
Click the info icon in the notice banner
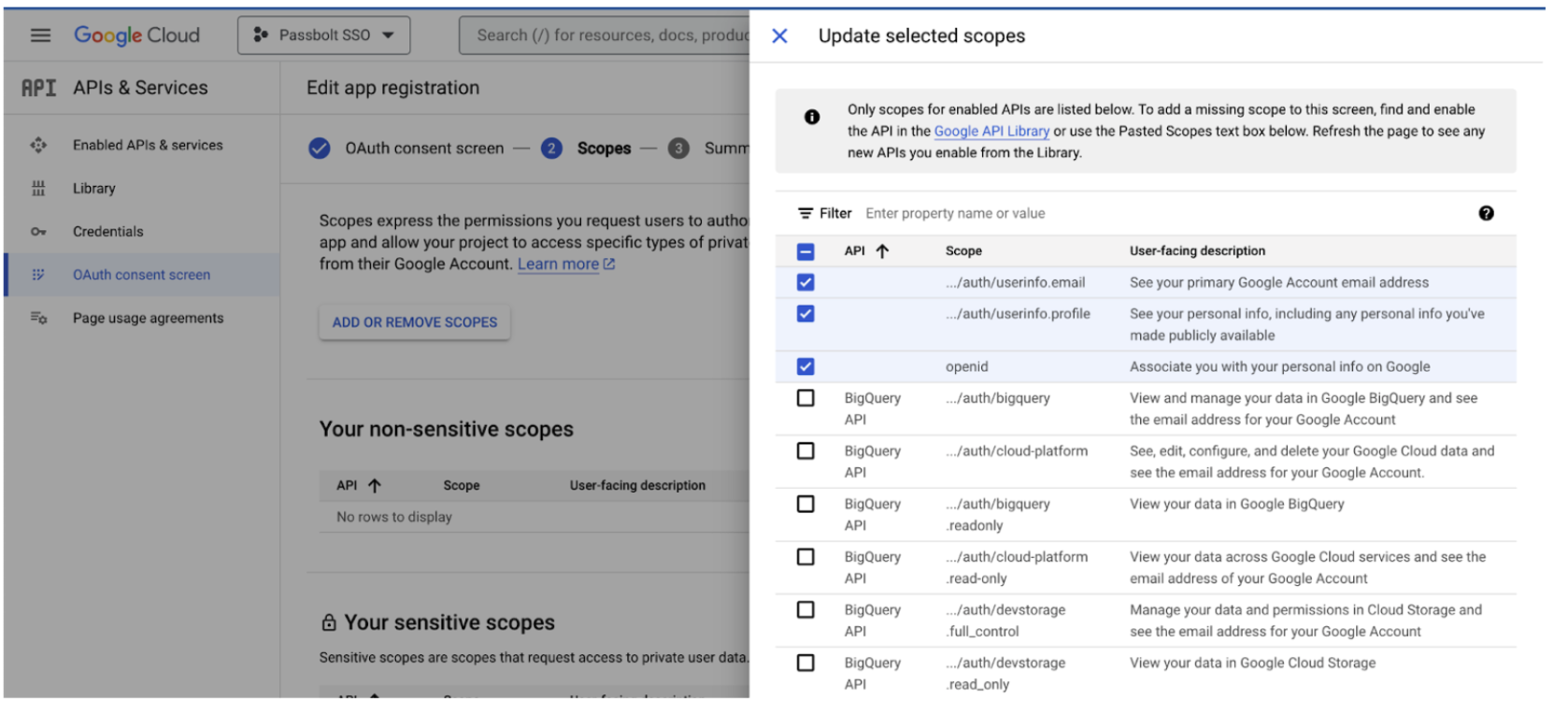[812, 117]
